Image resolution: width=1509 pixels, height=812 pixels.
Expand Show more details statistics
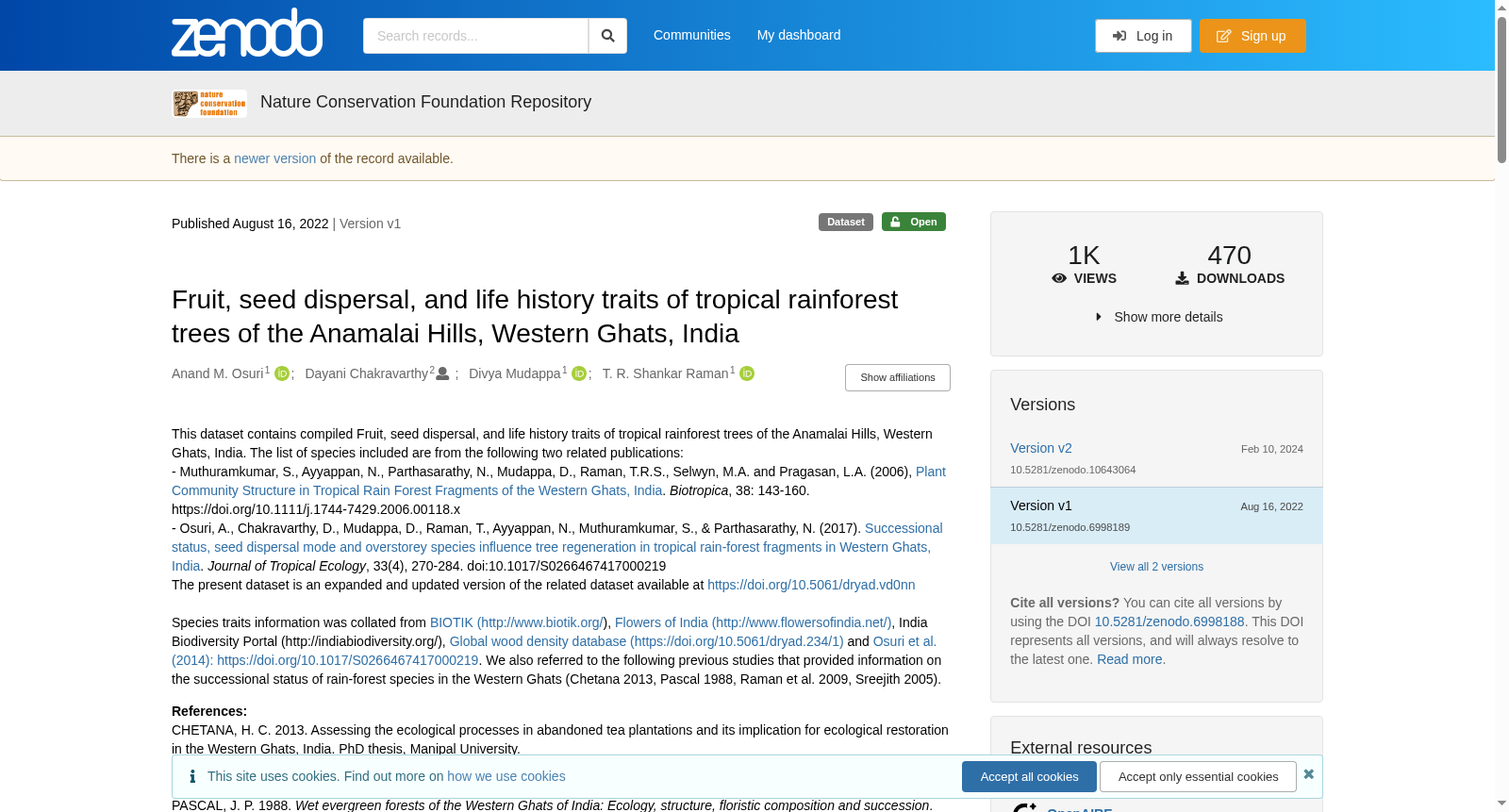[1158, 317]
